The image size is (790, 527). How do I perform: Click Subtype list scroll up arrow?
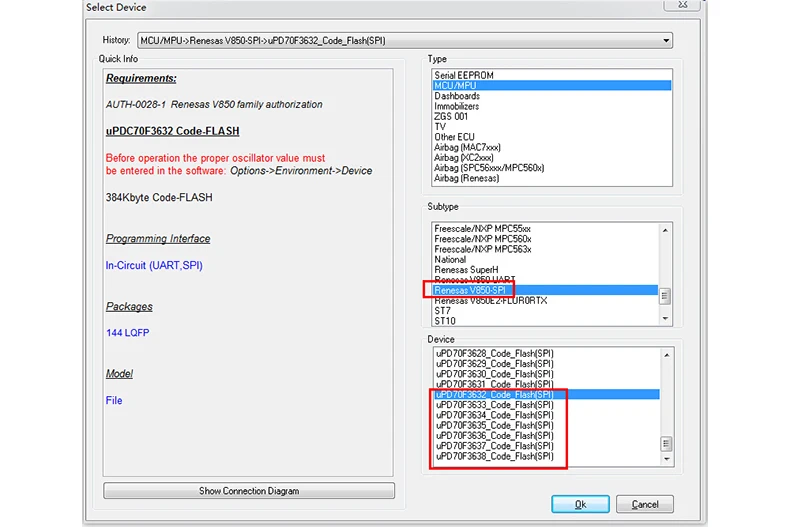point(665,230)
